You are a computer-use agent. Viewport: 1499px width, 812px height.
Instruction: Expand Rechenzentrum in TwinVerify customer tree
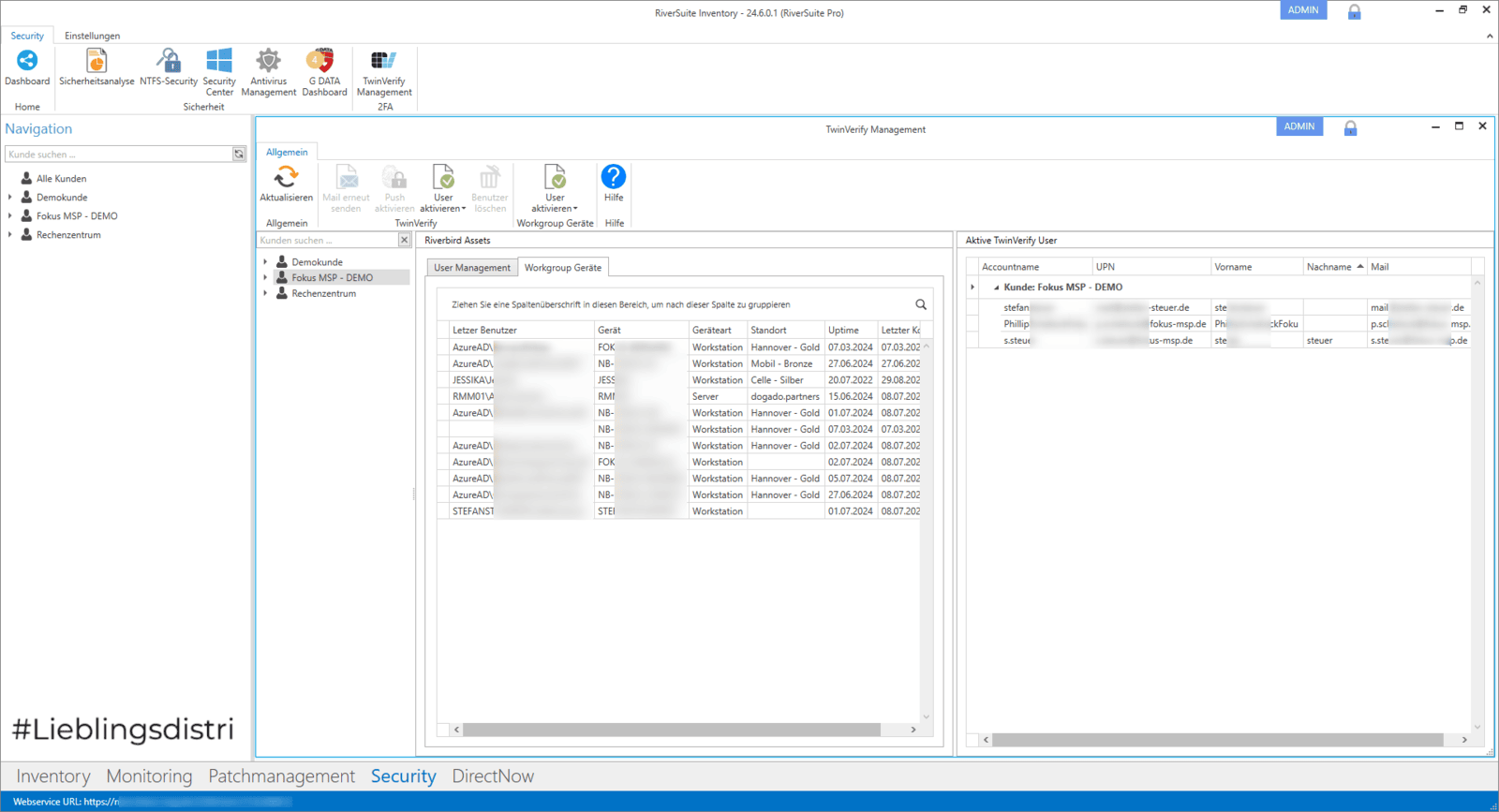coord(265,293)
